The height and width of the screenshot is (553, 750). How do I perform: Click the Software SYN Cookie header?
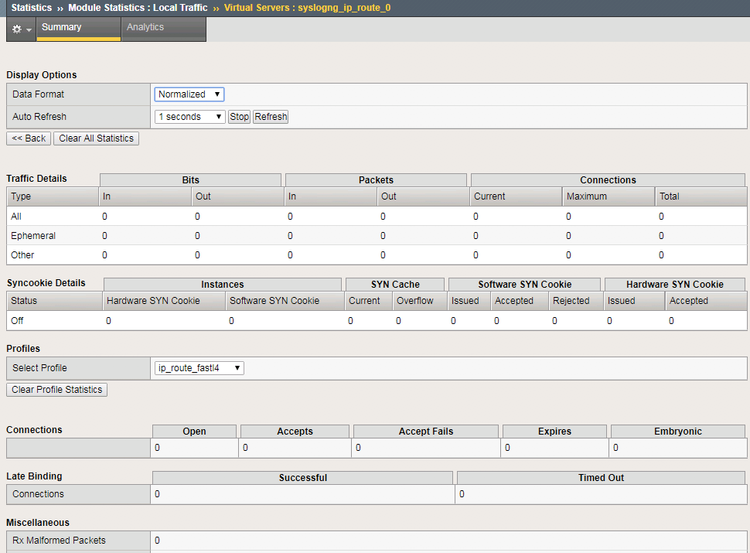524,284
